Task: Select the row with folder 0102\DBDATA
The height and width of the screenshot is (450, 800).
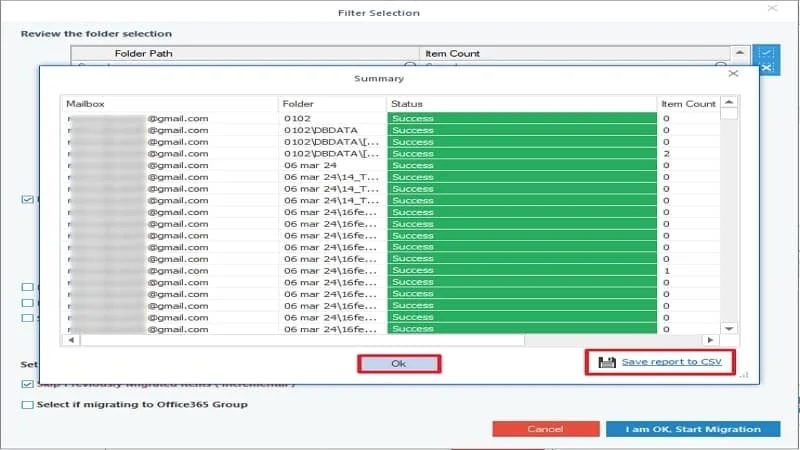Action: pos(391,130)
